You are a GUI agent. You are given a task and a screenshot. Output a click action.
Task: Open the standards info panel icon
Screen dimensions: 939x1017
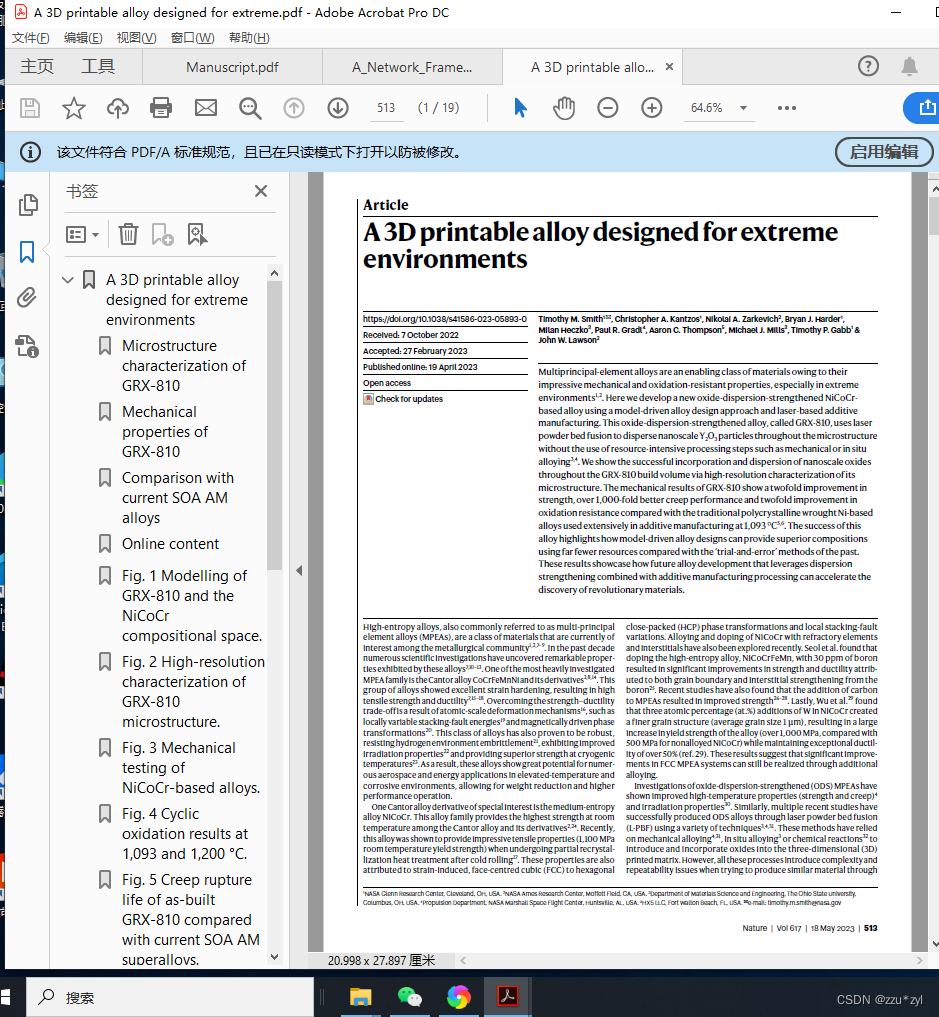click(27, 346)
